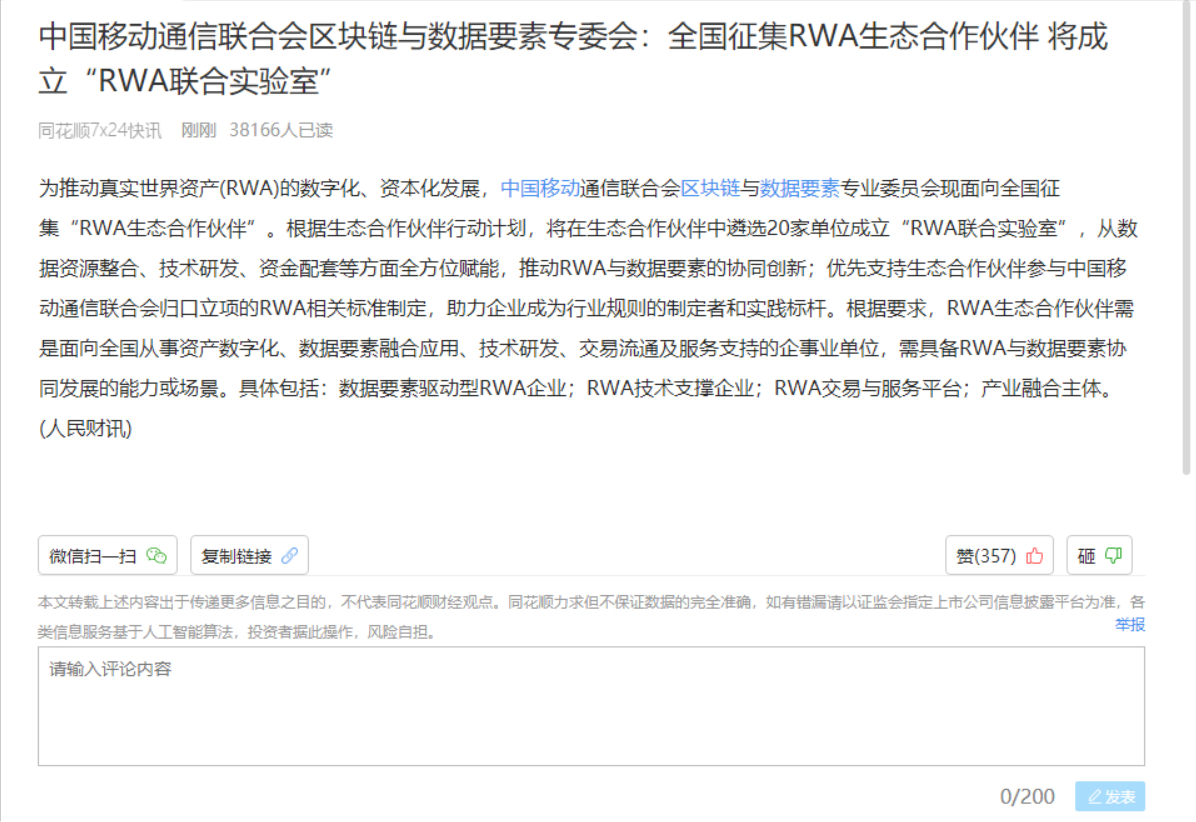This screenshot has height=822, width=1196.
Task: Click the 复制链接 text label
Action: pos(236,556)
